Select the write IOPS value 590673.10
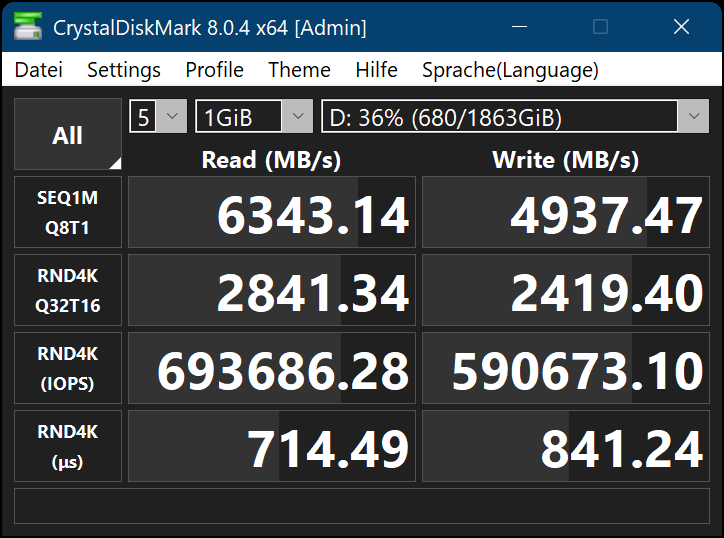 pyautogui.click(x=566, y=368)
